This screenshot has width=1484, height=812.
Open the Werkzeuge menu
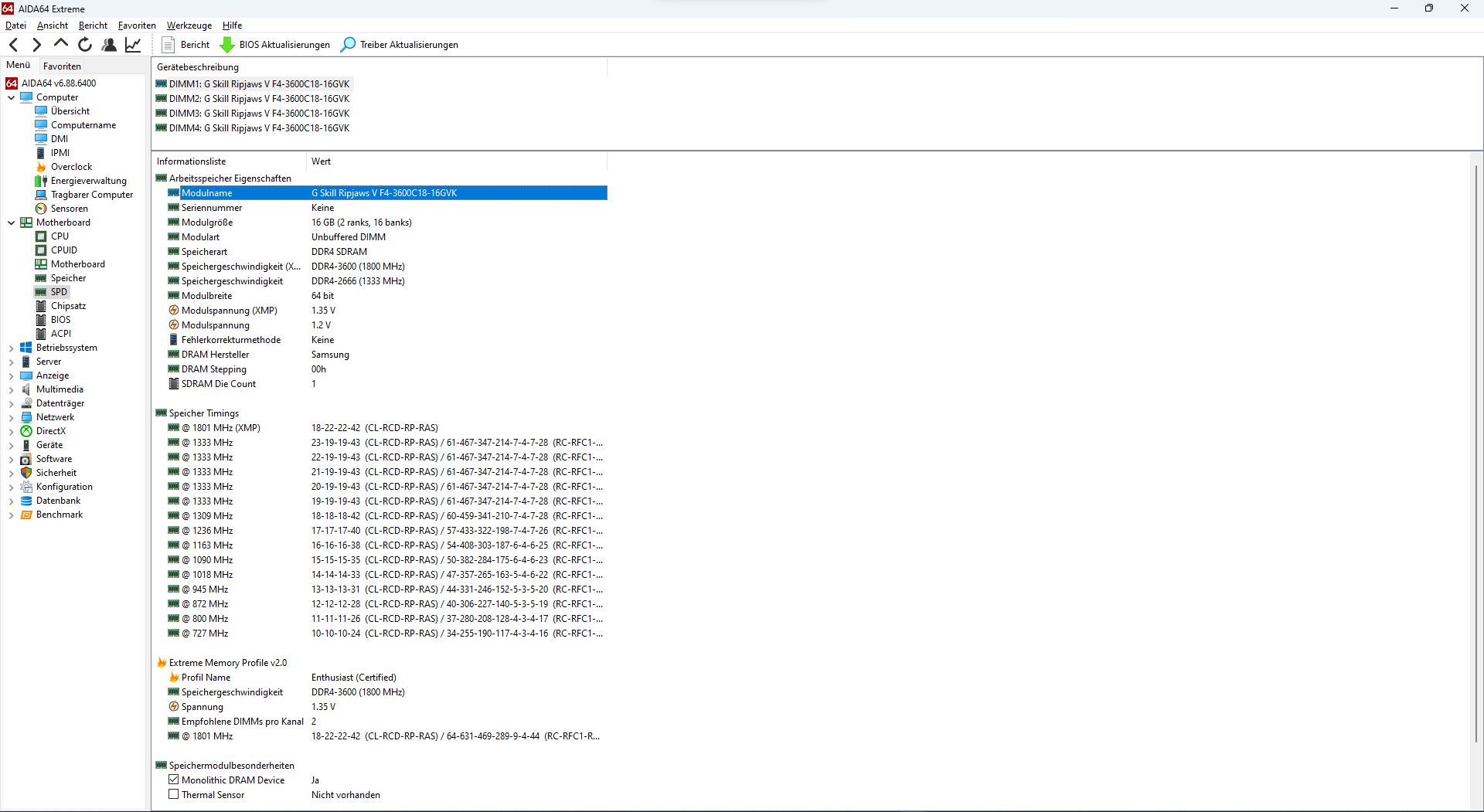click(x=189, y=25)
